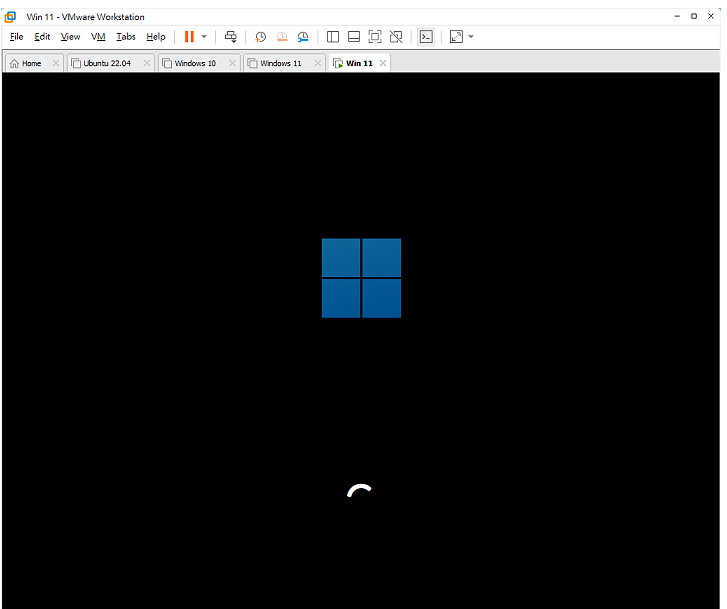Show the console view
Image resolution: width=727 pixels, height=609 pixels.
(x=426, y=37)
